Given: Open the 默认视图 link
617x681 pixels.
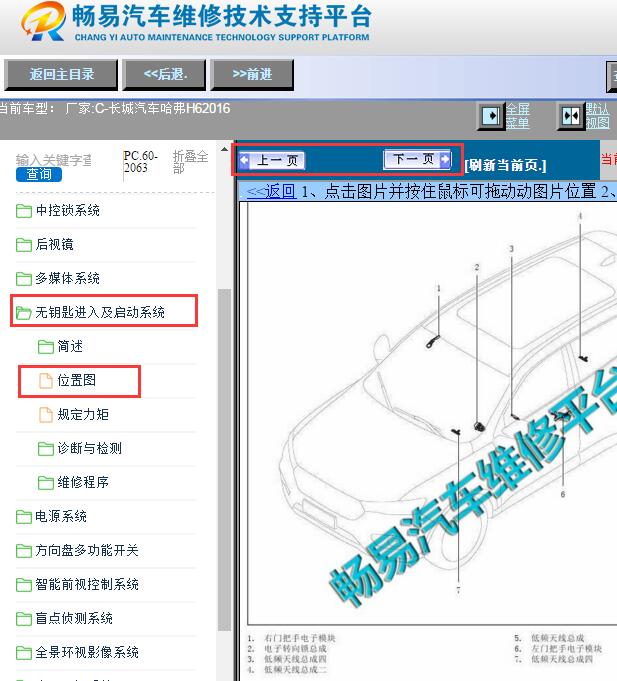Looking at the screenshot, I should 597,116.
